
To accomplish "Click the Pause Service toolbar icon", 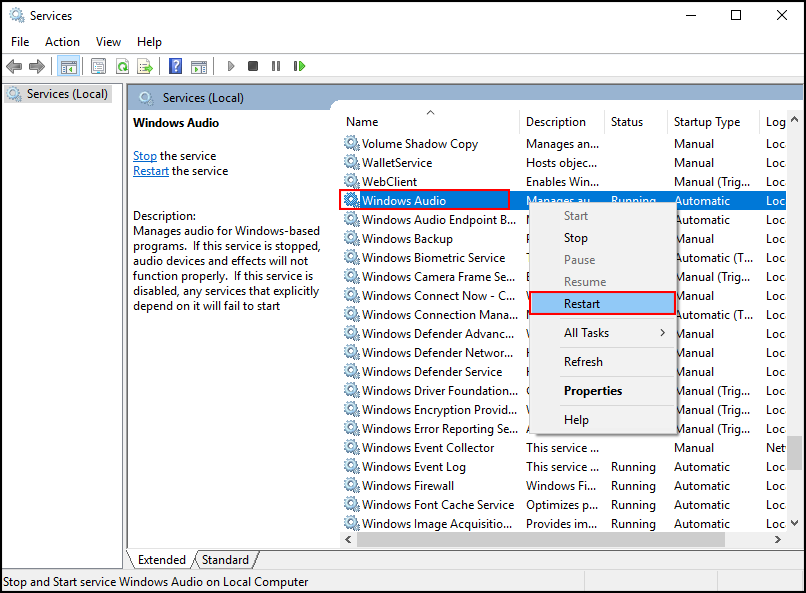I will (276, 66).
